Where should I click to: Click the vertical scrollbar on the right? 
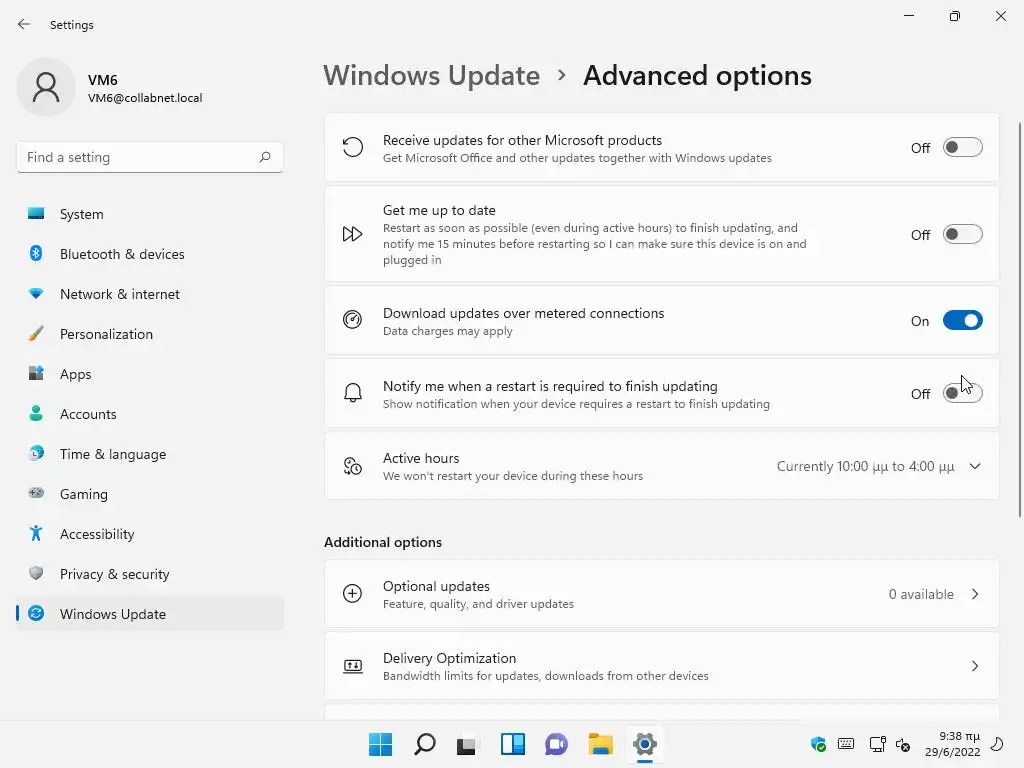1019,320
